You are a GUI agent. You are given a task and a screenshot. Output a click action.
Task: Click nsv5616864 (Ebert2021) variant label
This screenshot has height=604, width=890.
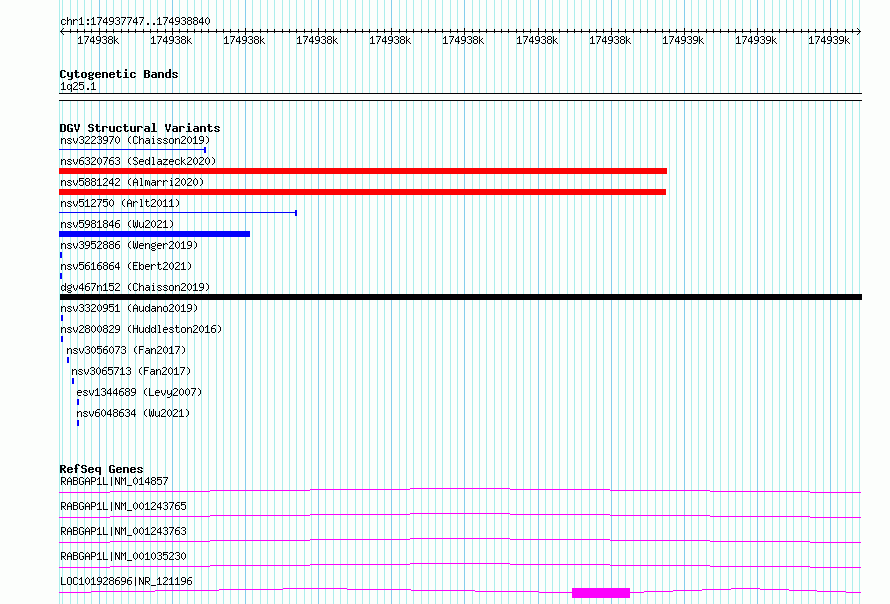point(126,266)
